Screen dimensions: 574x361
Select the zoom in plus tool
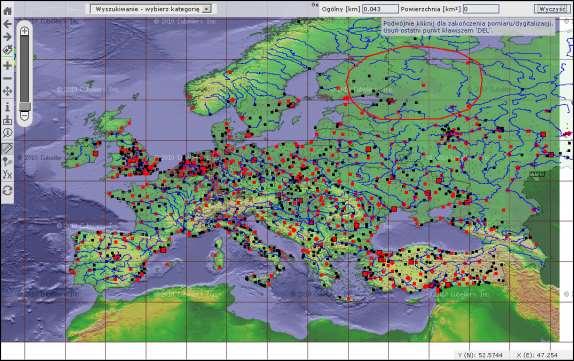(7, 65)
